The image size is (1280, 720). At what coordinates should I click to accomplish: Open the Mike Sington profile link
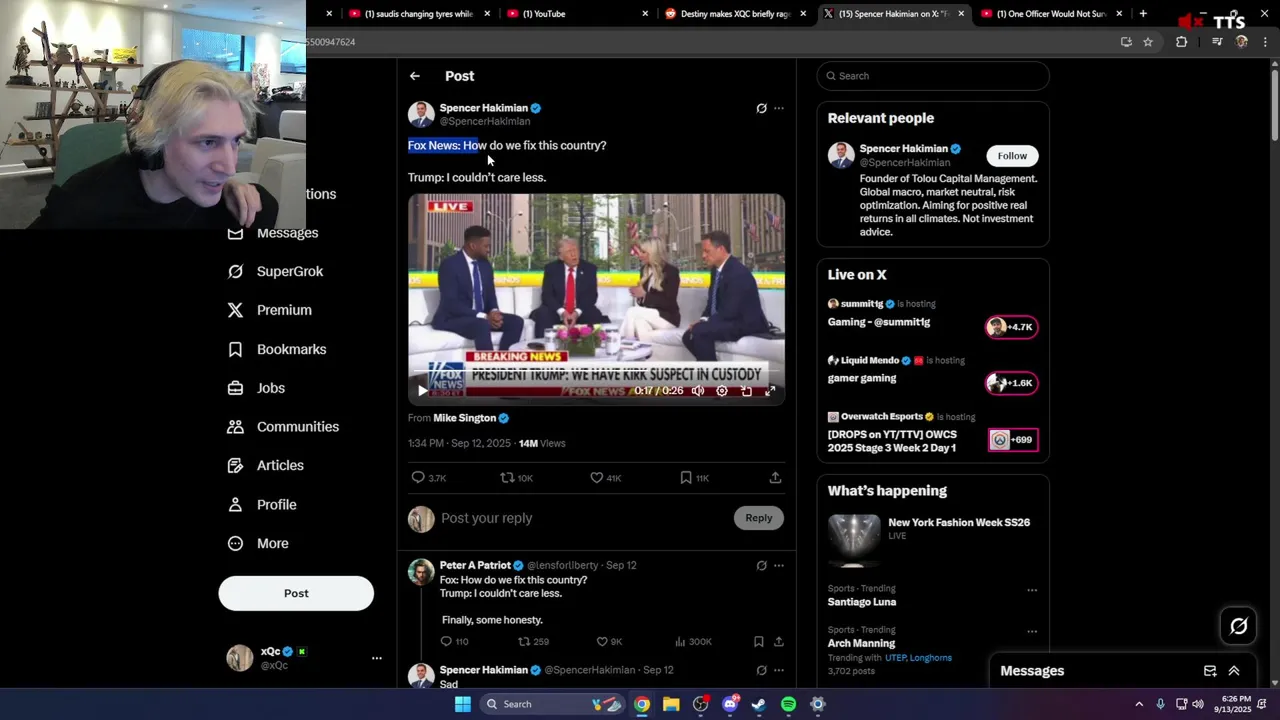[x=464, y=418]
